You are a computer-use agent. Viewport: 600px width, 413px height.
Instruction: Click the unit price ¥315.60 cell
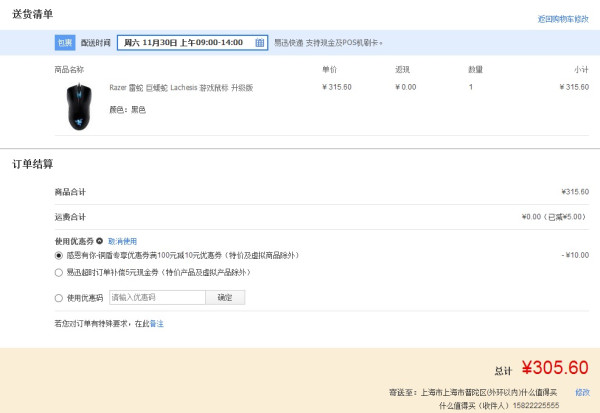[337, 87]
